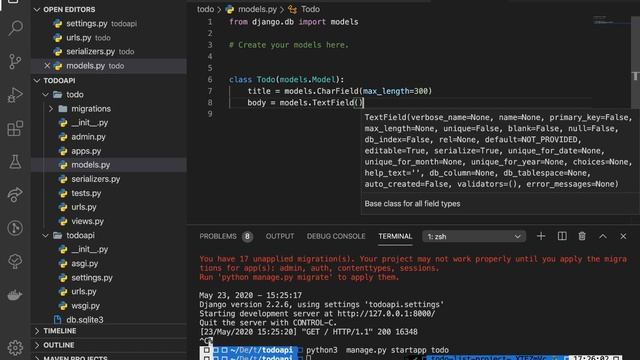
Task: Close the terminal panel
Action: [623, 236]
